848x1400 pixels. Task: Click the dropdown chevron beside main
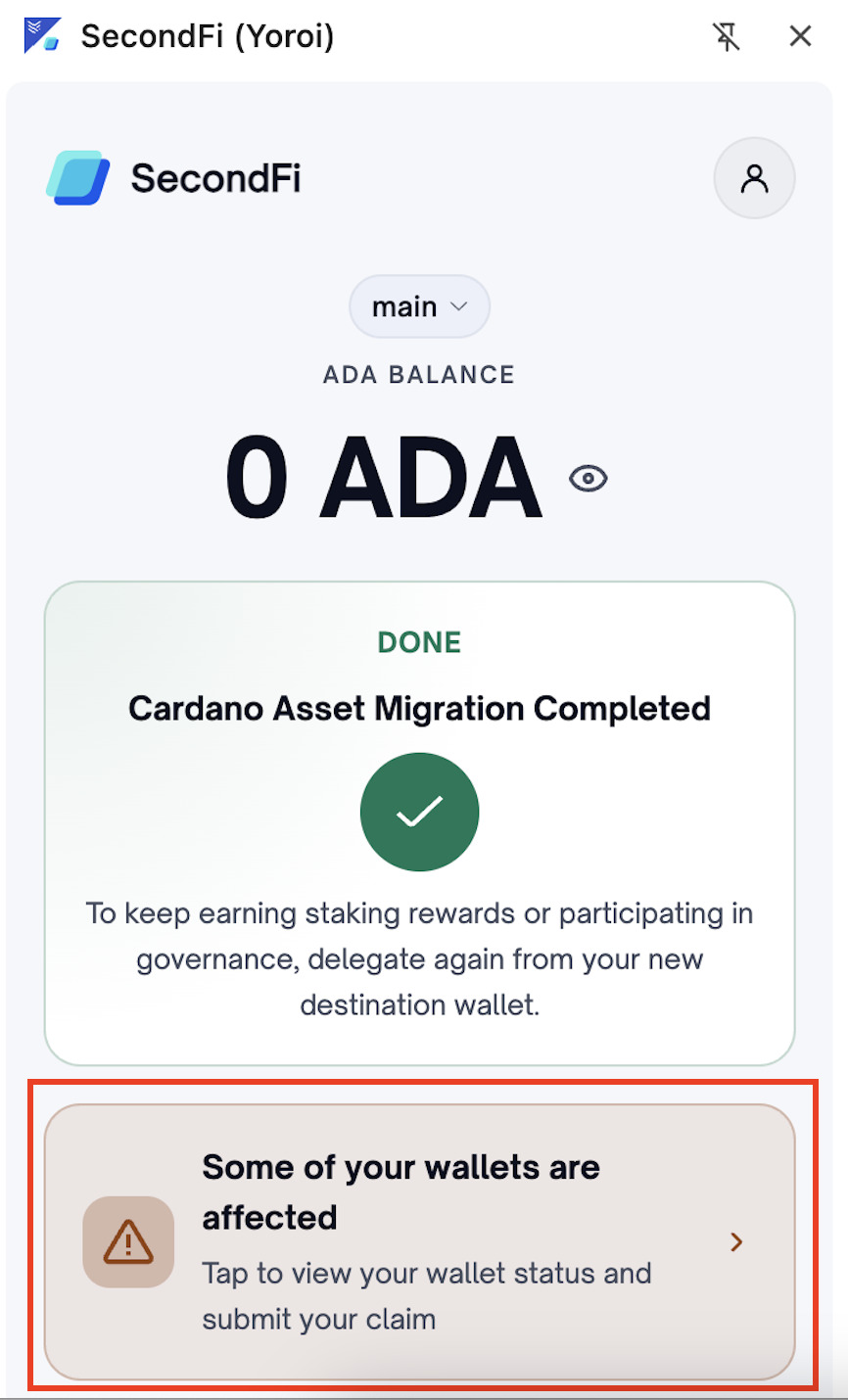[458, 307]
